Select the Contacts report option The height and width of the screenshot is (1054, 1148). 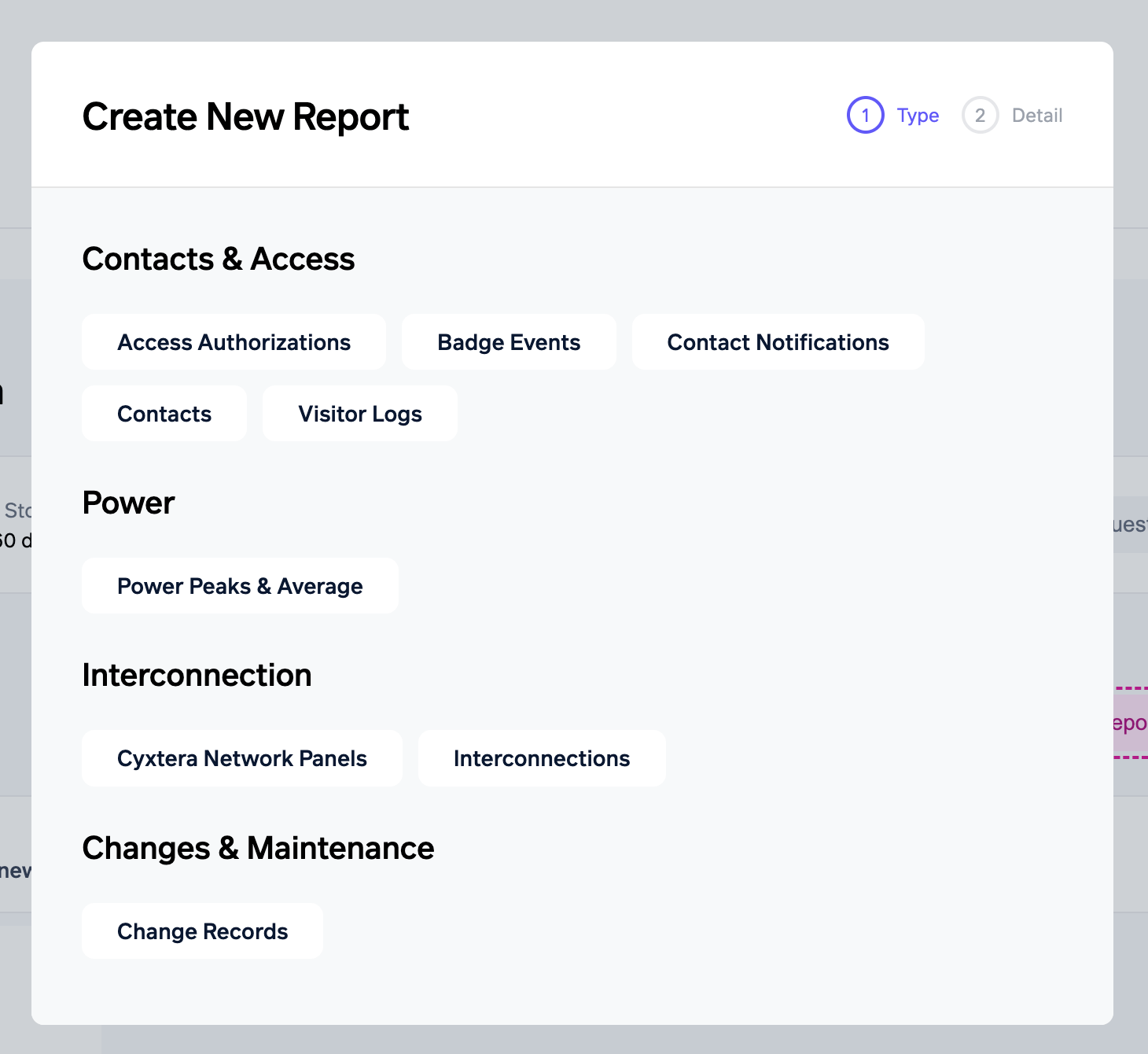pos(164,414)
